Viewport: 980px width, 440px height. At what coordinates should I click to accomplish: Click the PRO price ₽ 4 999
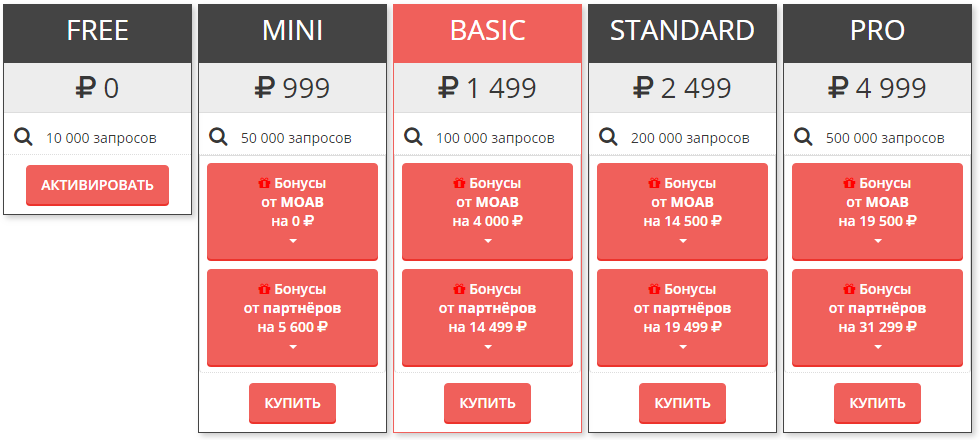[x=877, y=89]
